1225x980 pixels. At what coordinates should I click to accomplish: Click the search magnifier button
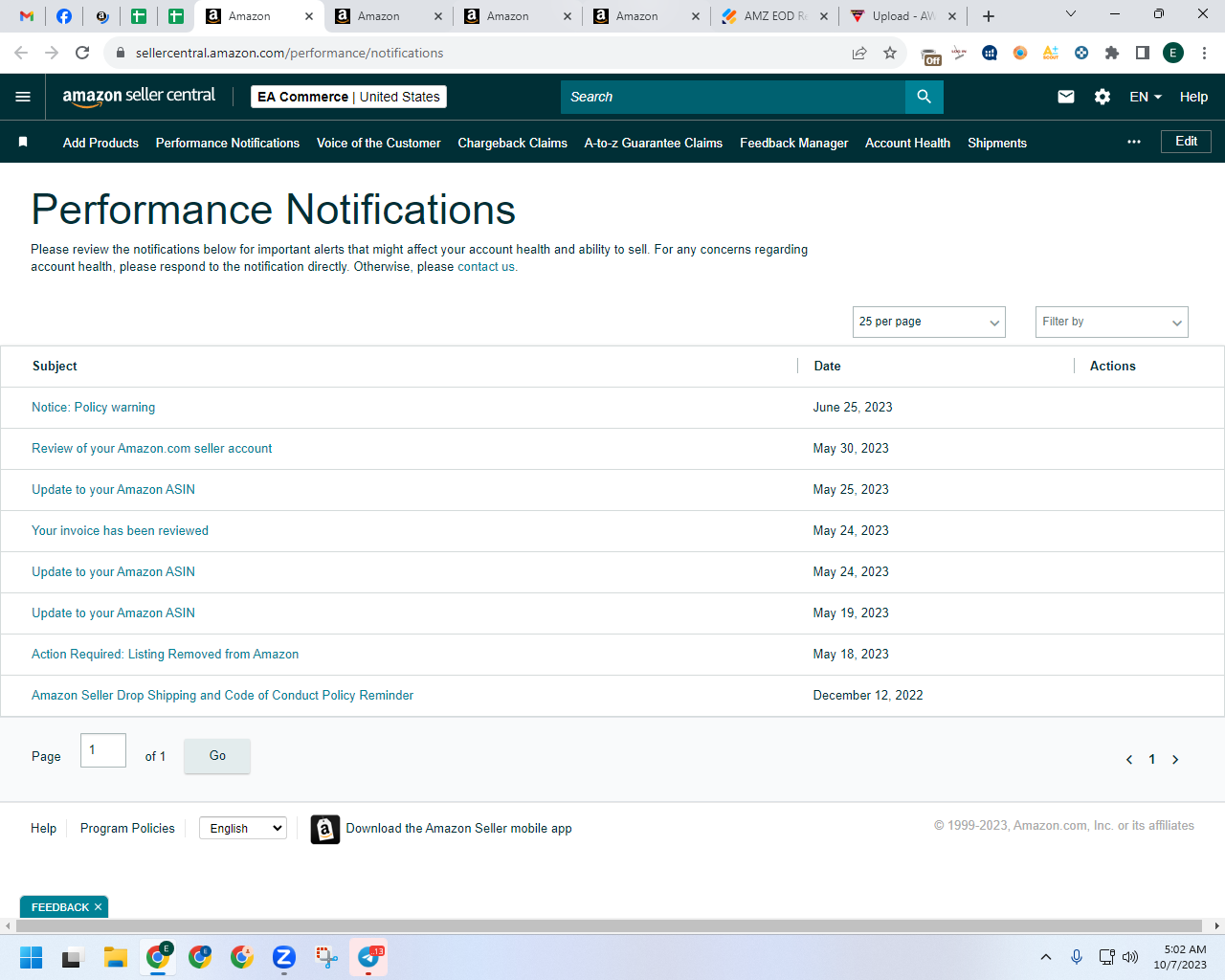click(924, 97)
